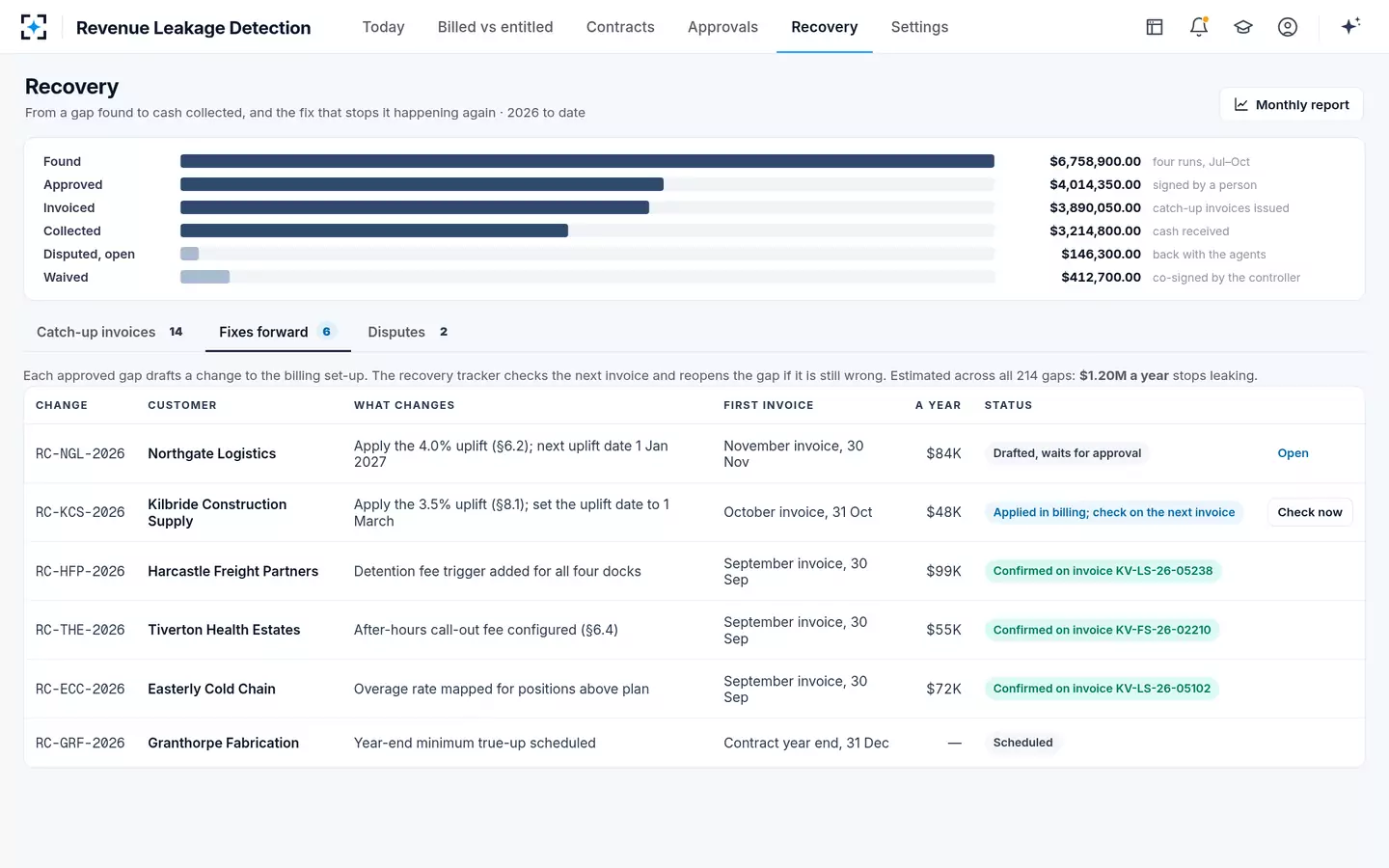Click status Confirmed on invoice KV-LS-26-05102
This screenshot has width=1389, height=868.
pyautogui.click(x=1102, y=689)
